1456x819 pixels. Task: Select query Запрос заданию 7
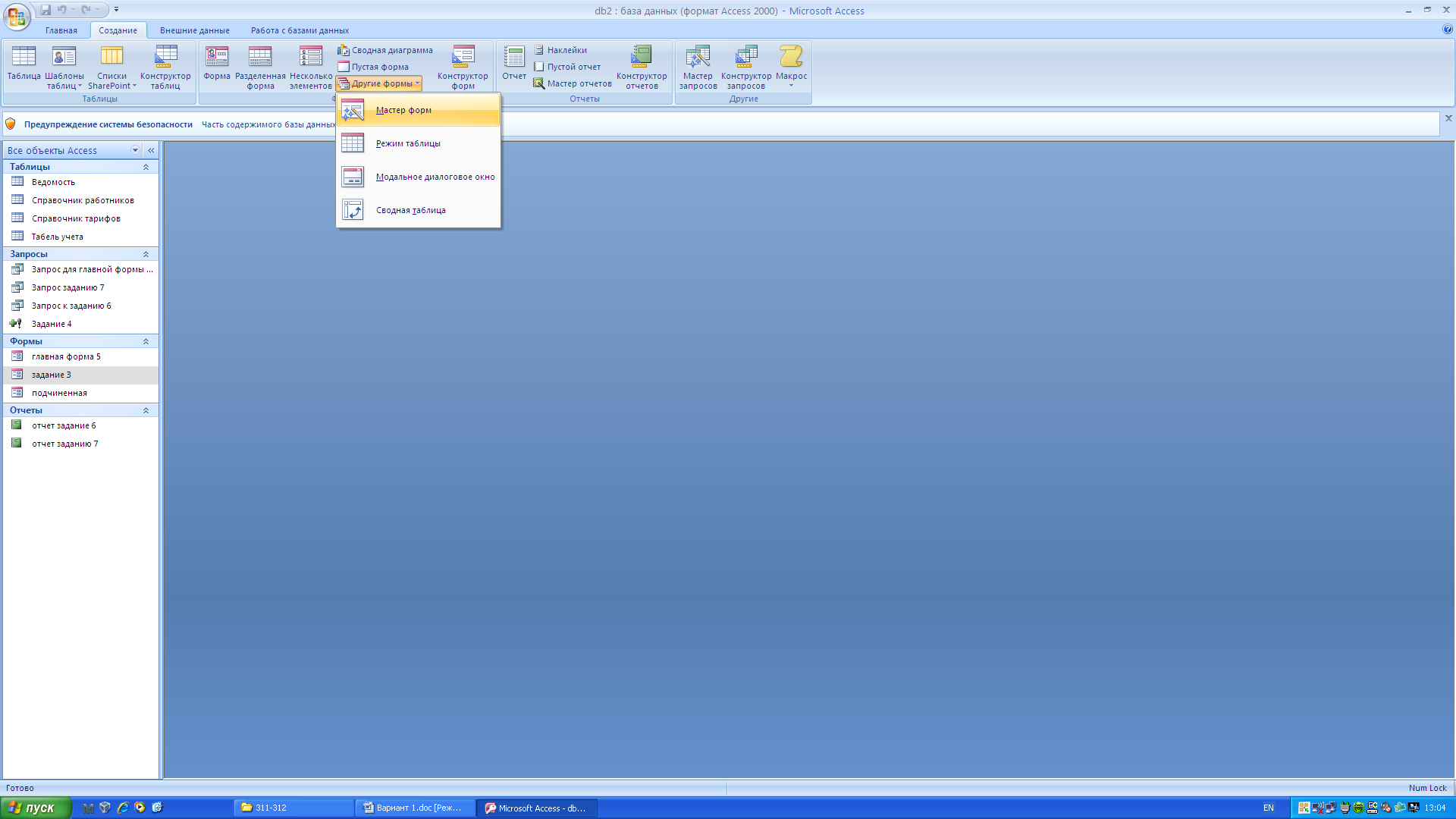pos(80,287)
